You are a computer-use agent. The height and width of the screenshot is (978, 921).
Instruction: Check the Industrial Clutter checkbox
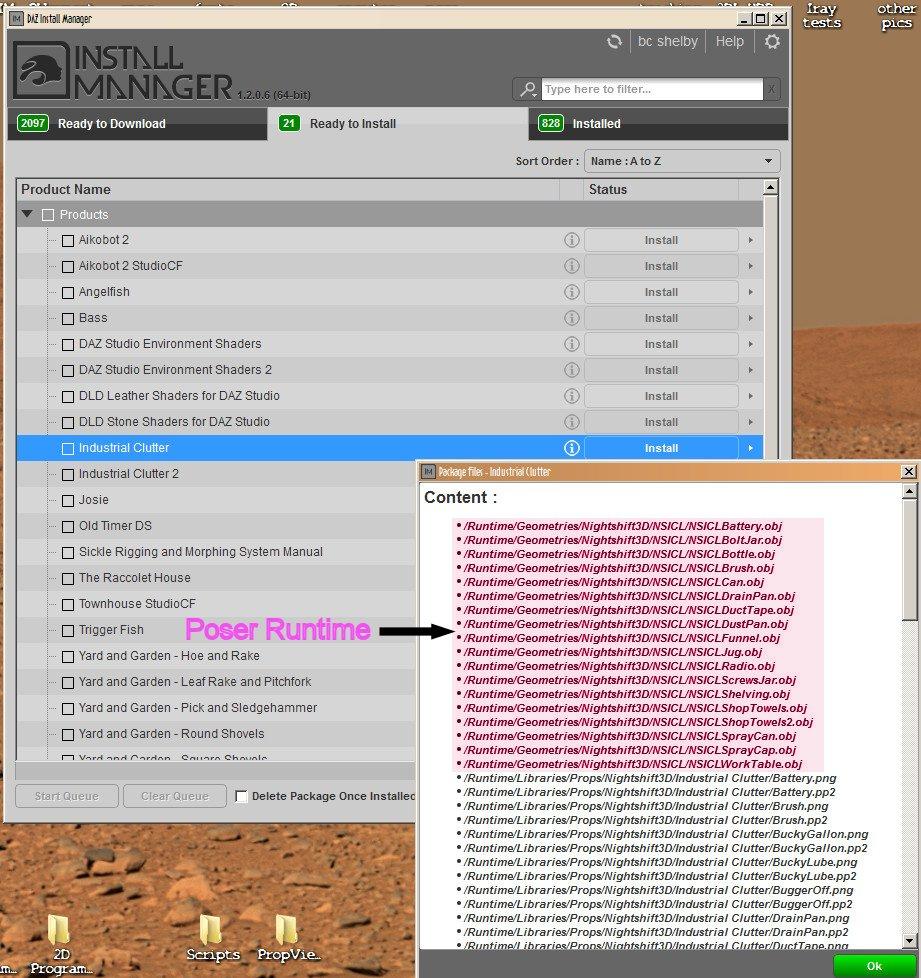pos(68,448)
